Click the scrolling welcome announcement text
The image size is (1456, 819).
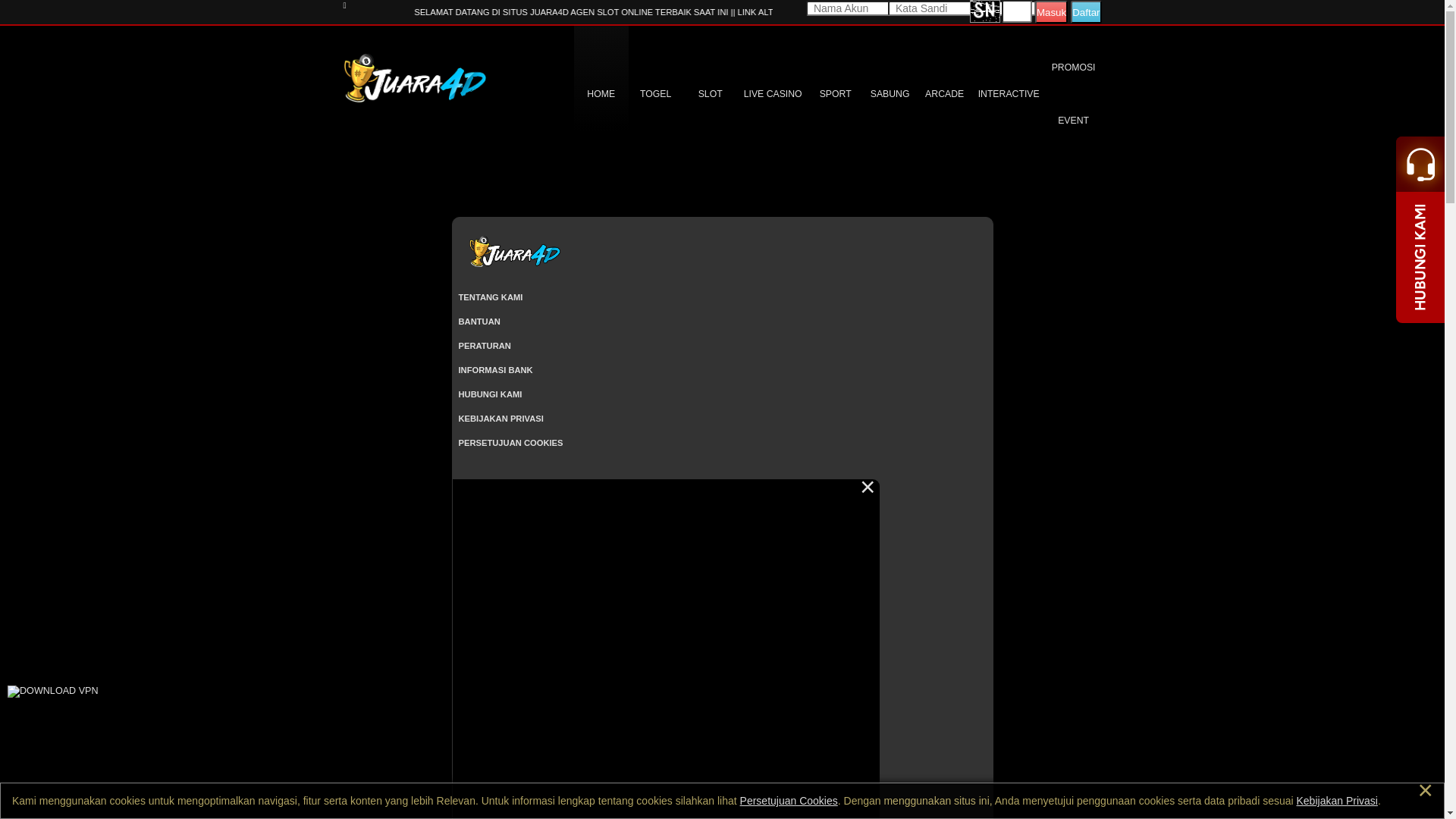click(594, 12)
